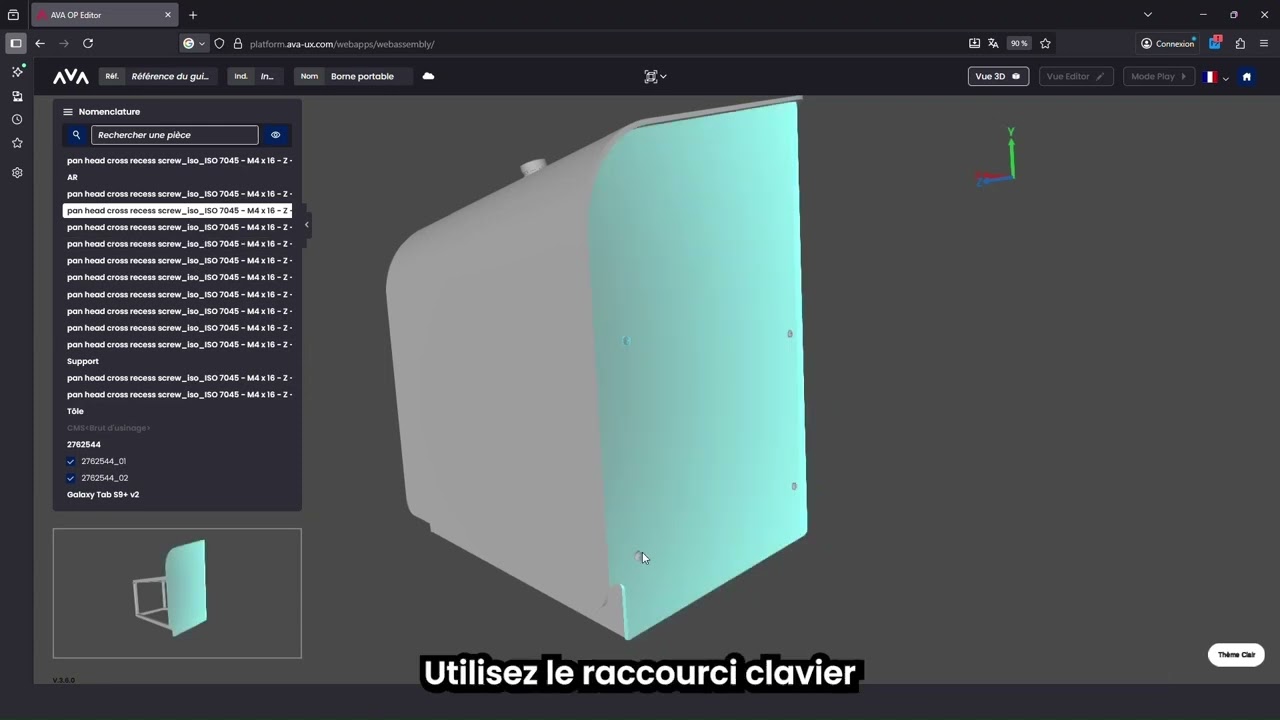Open the sidebar bookmarks star icon
Viewport: 1280px width, 720px height.
(x=17, y=143)
